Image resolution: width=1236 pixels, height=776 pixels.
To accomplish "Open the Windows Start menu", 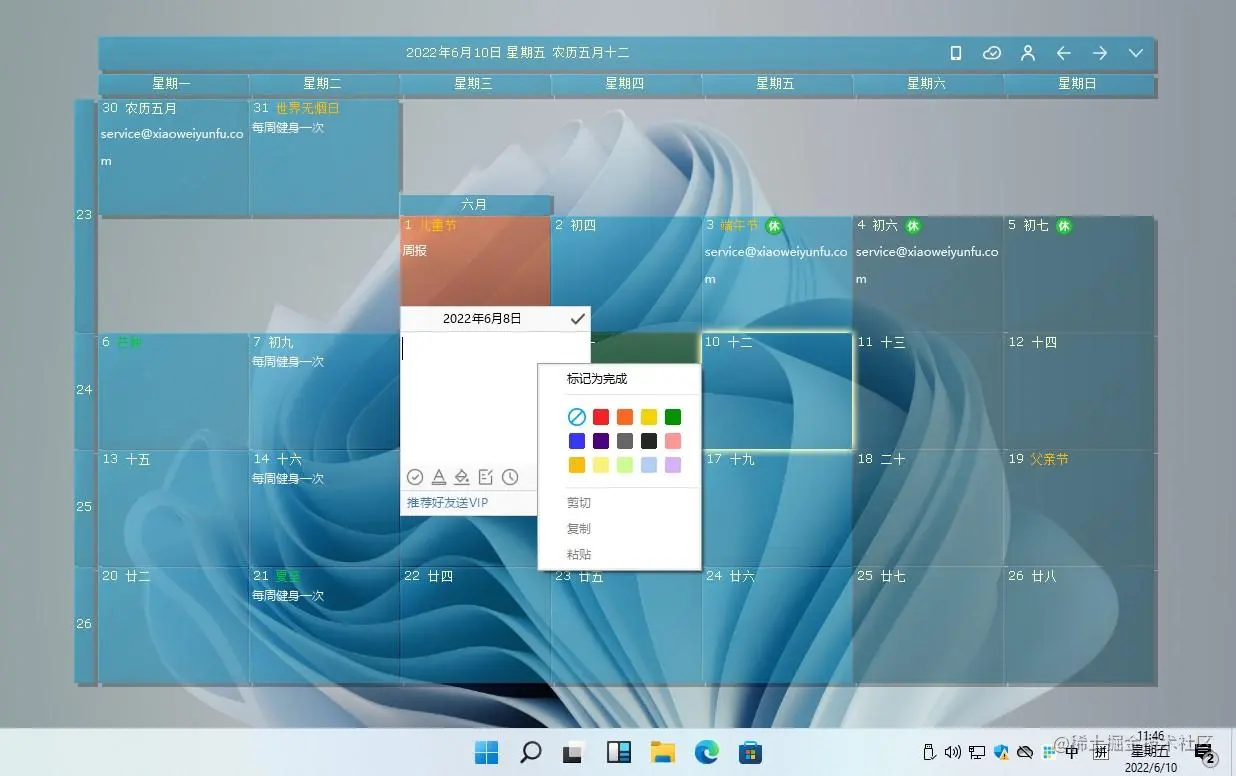I will (487, 752).
